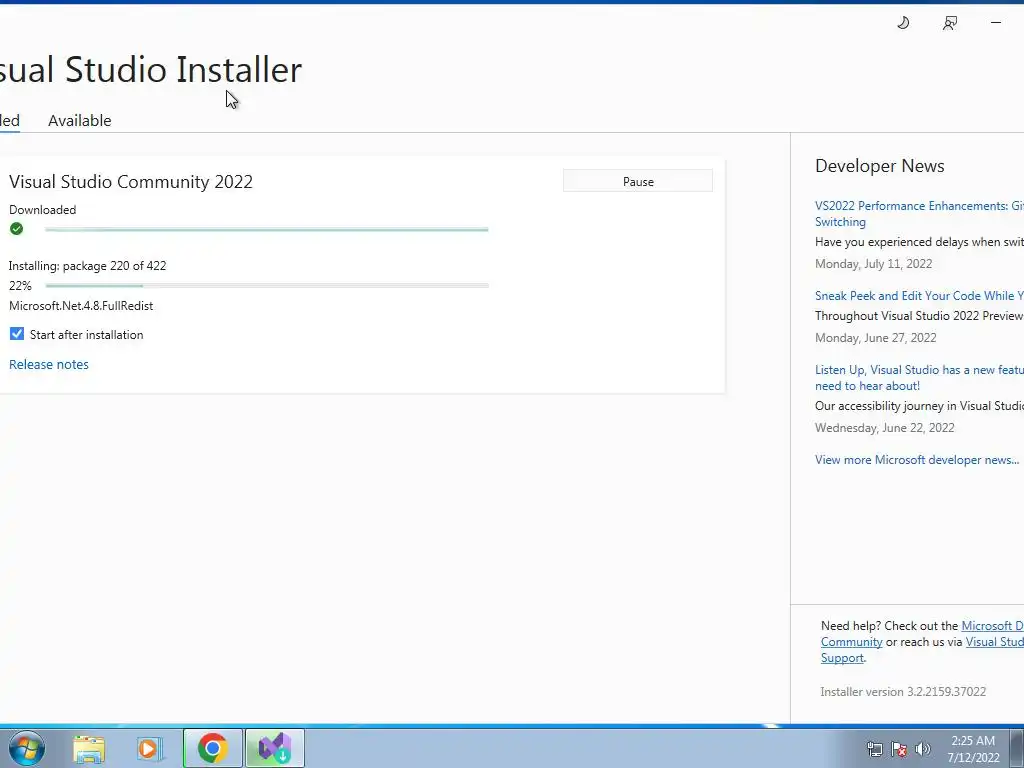Click the 22% installation progress bar
The image size is (1024, 768).
(267, 285)
